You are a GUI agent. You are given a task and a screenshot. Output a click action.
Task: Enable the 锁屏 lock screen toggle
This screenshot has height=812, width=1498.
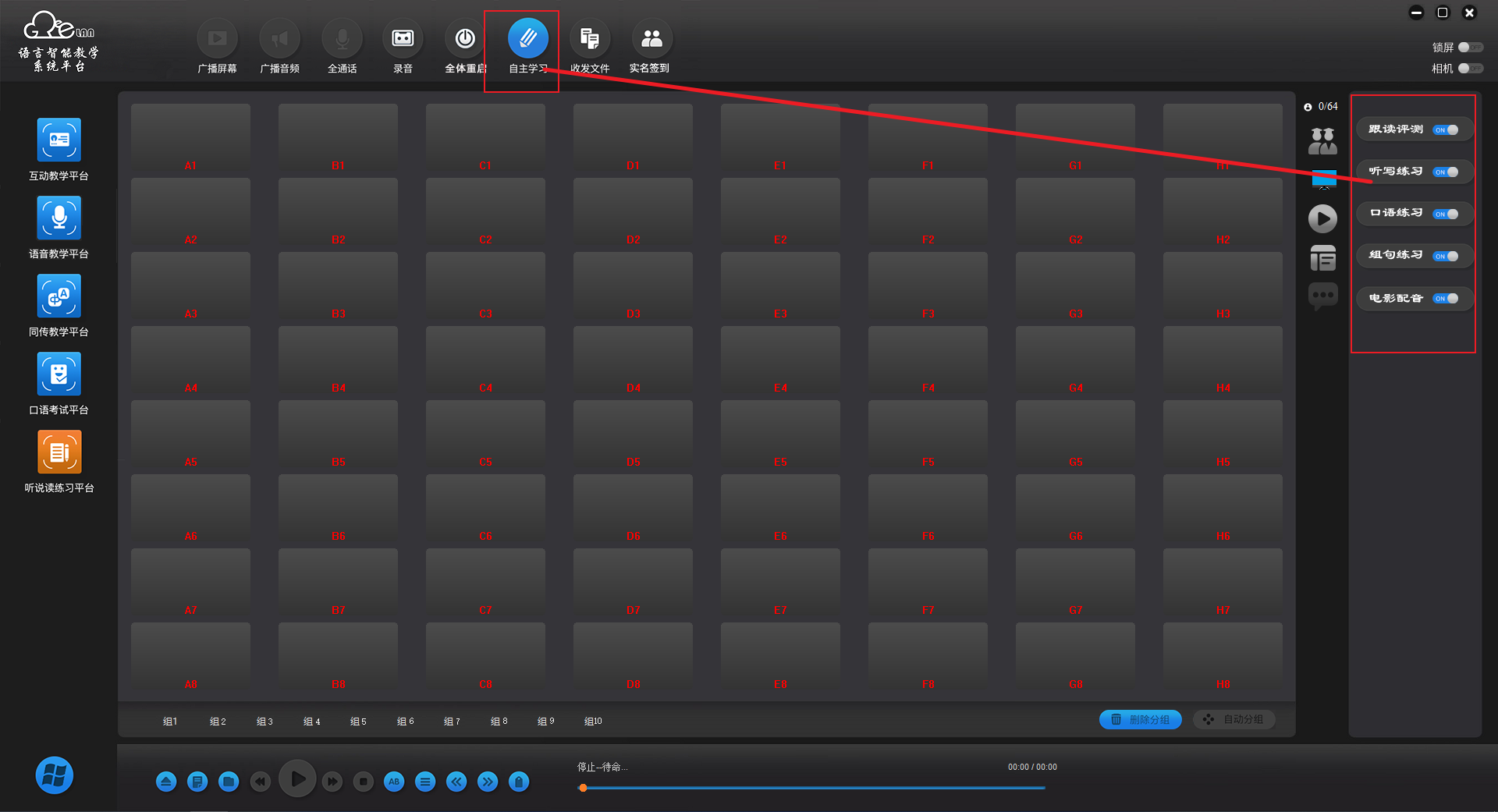(1470, 48)
